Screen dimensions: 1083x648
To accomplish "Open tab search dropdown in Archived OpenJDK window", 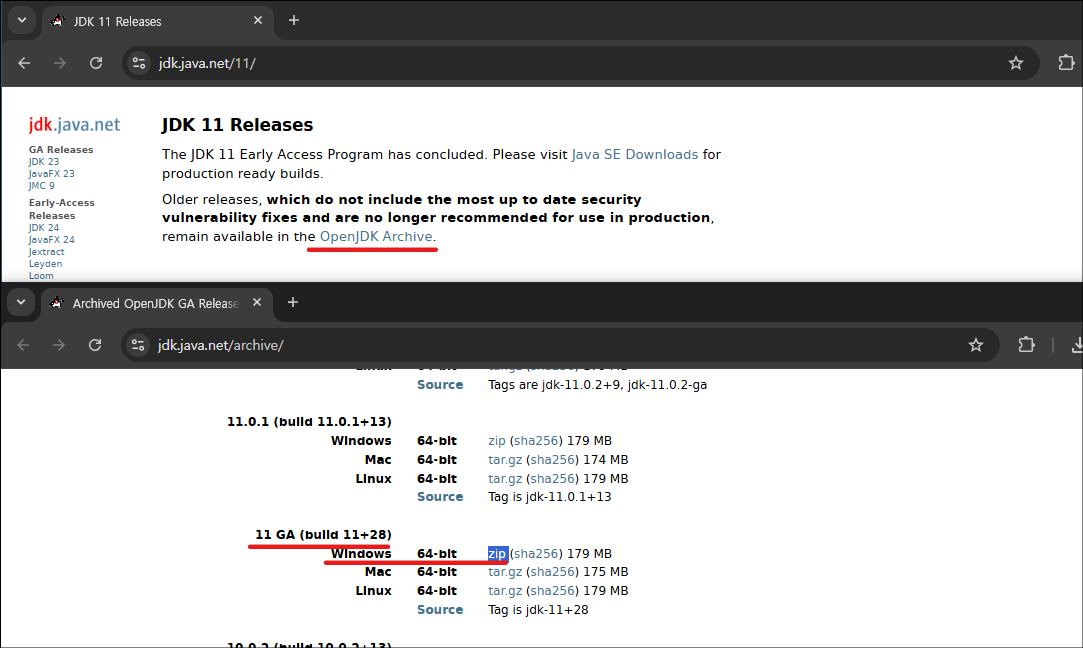I will (x=21, y=303).
